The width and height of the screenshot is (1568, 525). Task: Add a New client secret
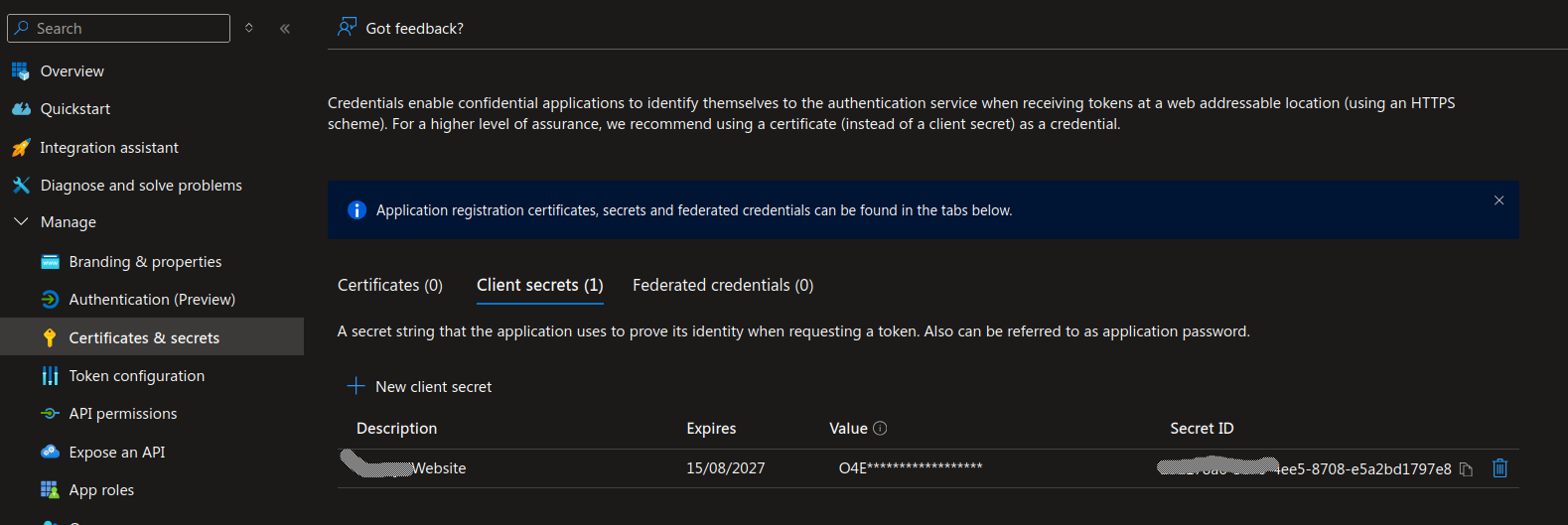pyautogui.click(x=419, y=387)
